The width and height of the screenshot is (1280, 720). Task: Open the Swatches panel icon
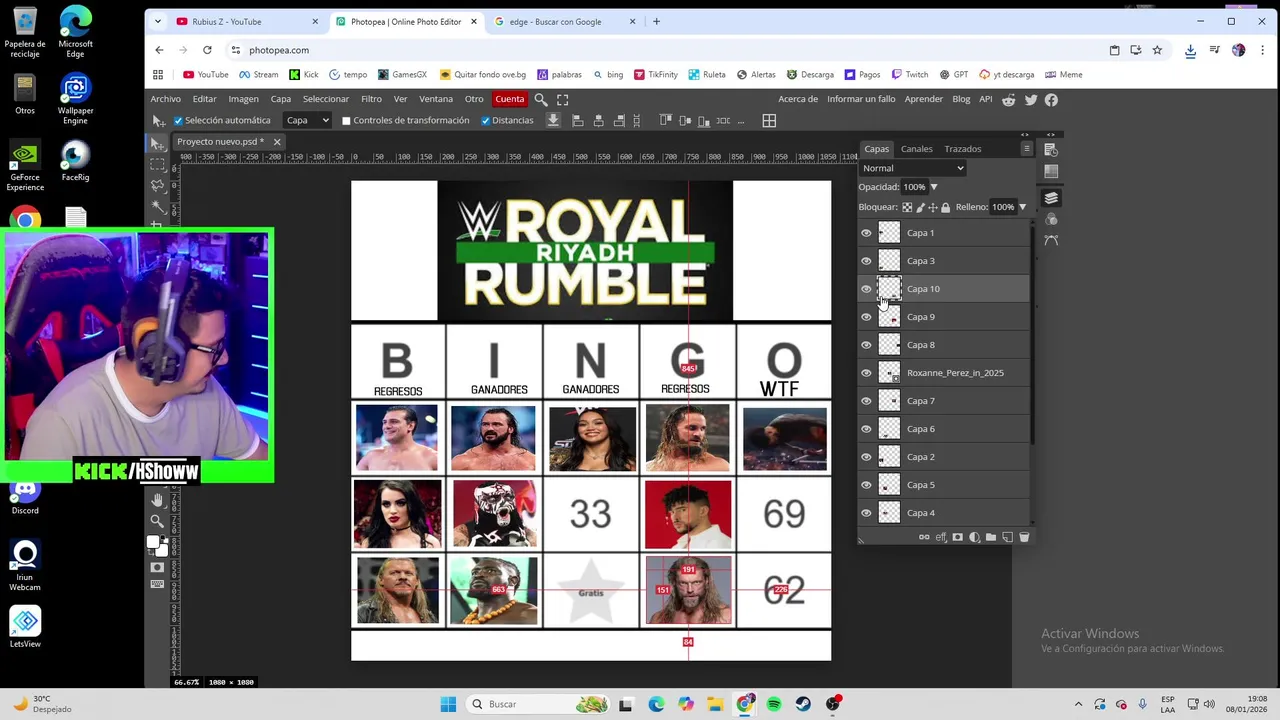click(x=1051, y=171)
